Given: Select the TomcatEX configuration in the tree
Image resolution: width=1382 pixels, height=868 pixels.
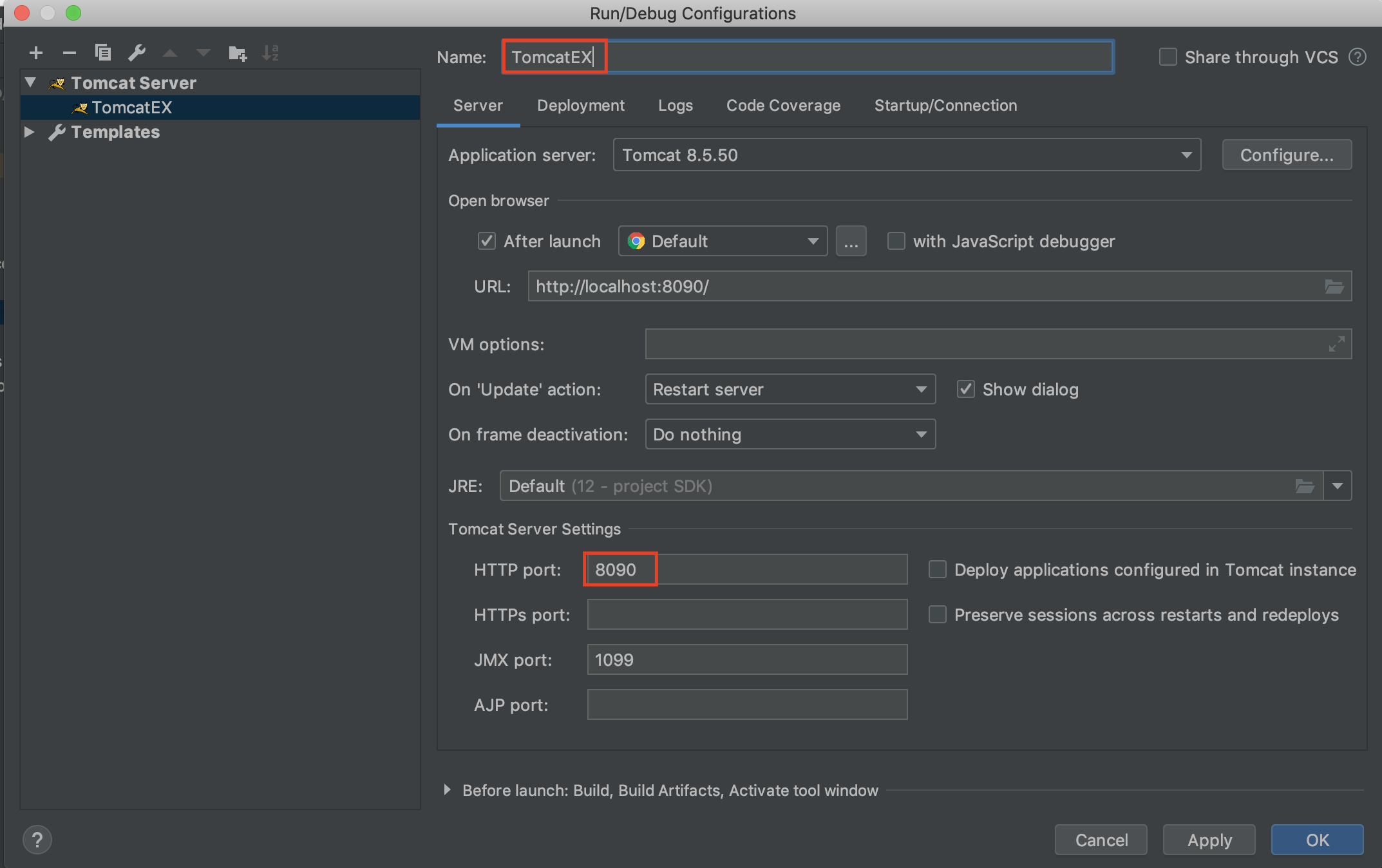Looking at the screenshot, I should tap(220, 108).
